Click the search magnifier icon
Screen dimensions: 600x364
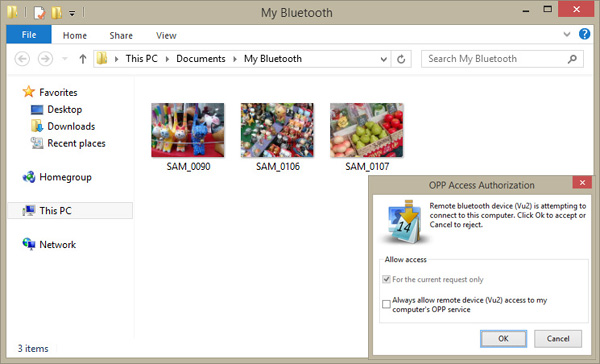[572, 59]
